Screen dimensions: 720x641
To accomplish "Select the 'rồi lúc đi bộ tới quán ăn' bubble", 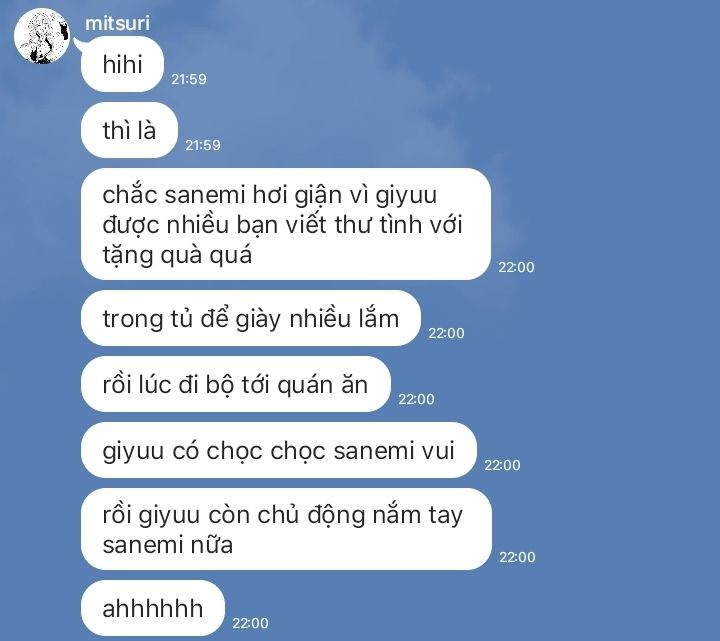I will click(x=236, y=384).
